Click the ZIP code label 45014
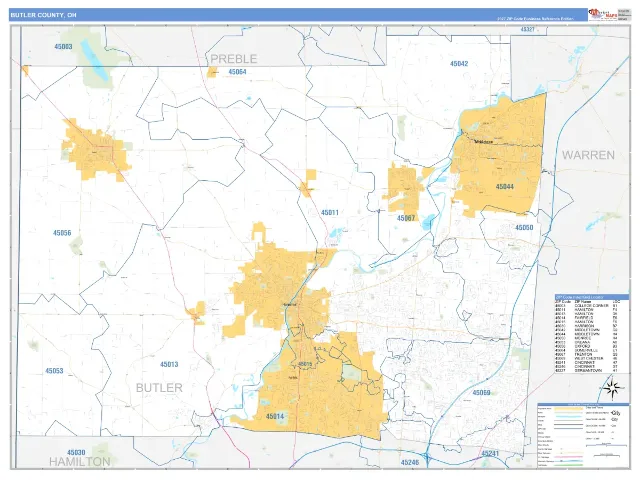The image size is (640, 480). [275, 416]
